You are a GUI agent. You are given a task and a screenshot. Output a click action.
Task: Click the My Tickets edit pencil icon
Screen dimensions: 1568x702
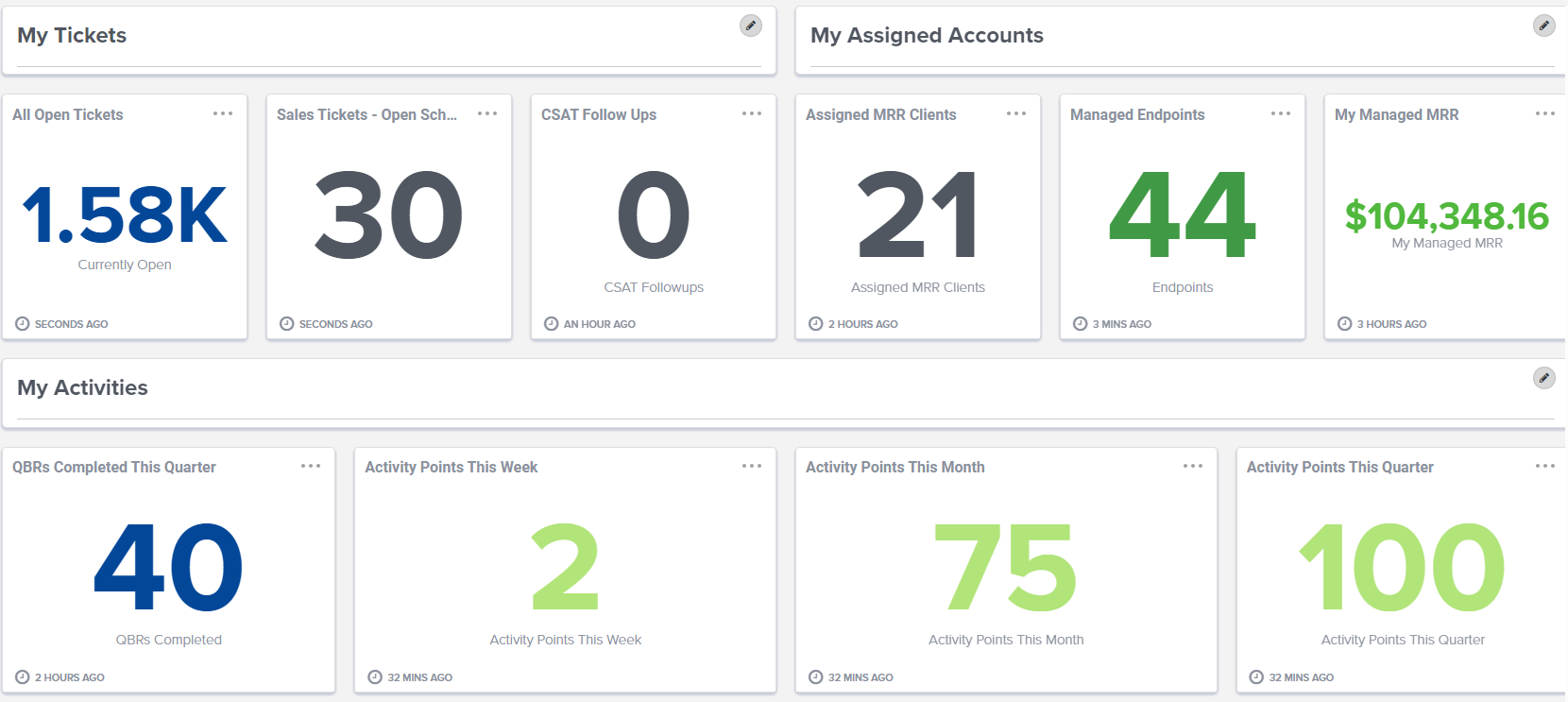[x=750, y=26]
